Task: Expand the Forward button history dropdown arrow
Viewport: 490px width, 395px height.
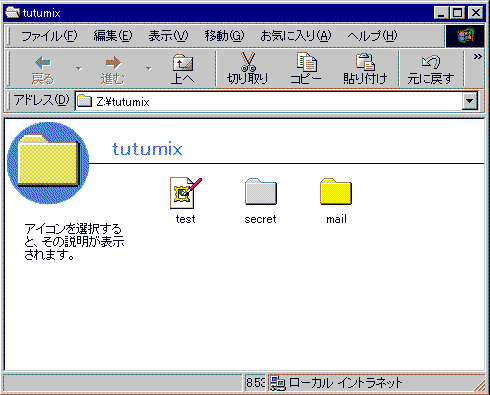Action: (x=149, y=69)
